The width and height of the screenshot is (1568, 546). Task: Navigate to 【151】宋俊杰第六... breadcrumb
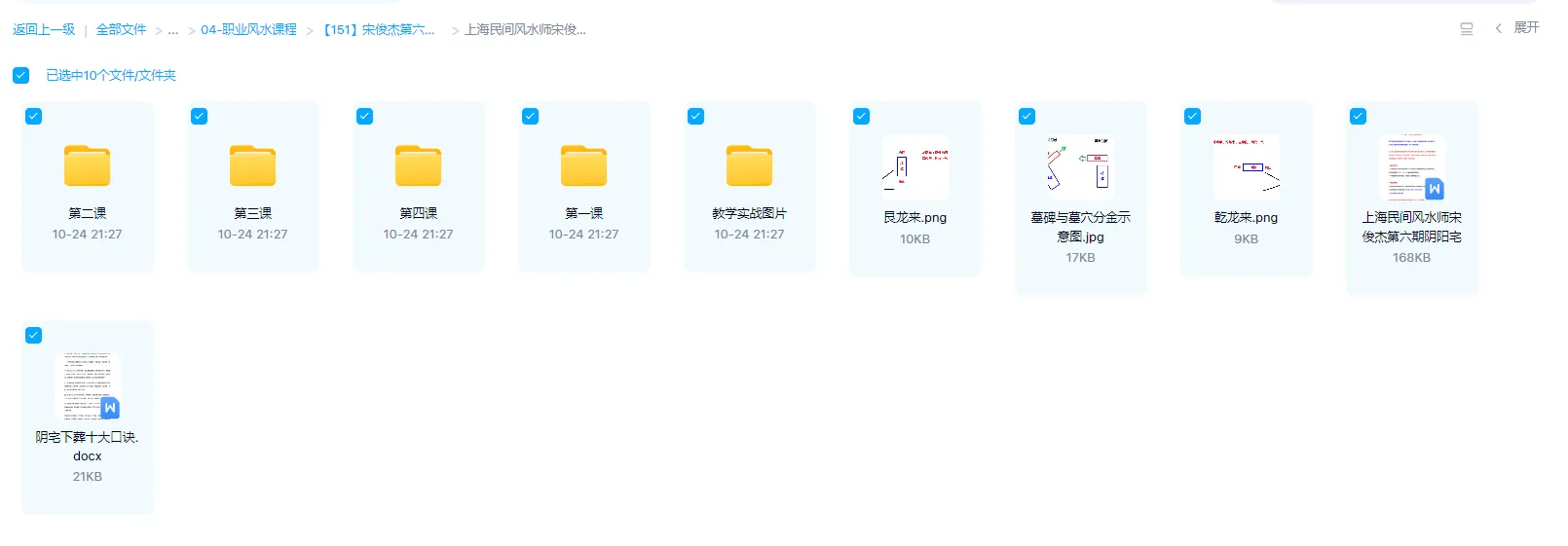click(x=379, y=29)
